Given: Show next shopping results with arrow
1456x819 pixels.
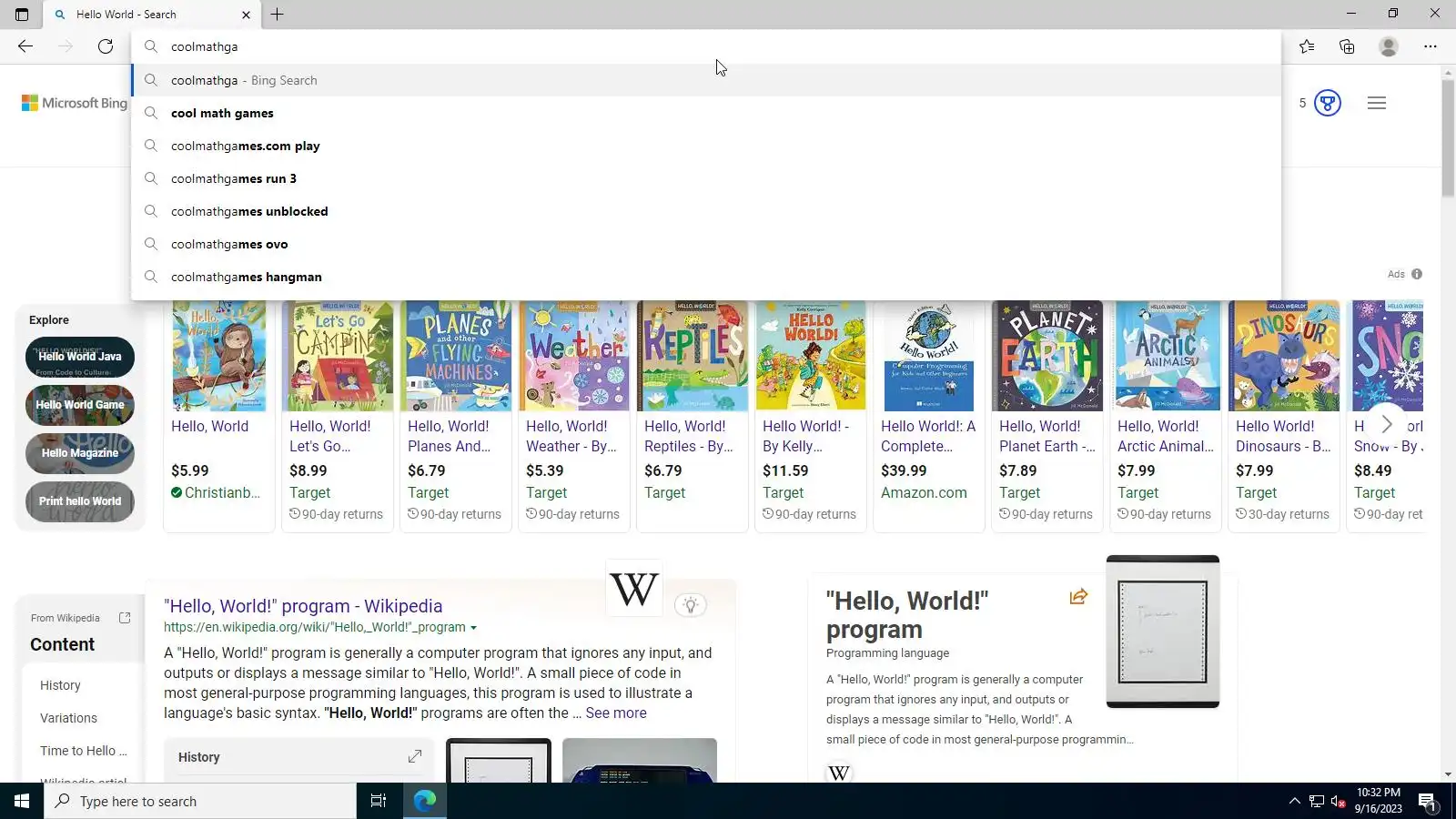Looking at the screenshot, I should [x=1387, y=424].
